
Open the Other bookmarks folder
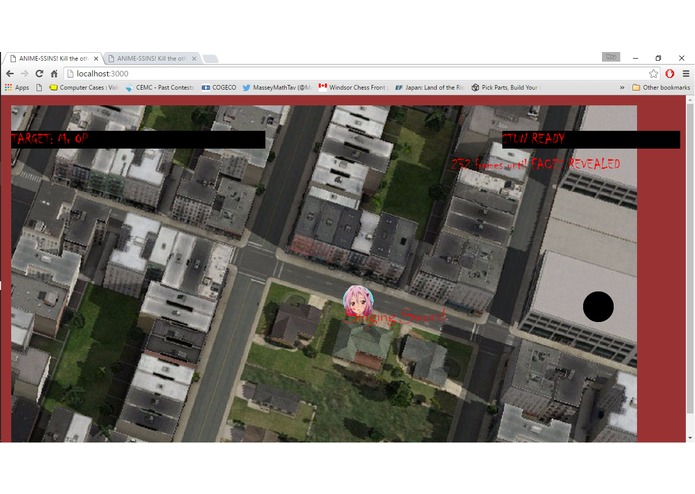click(x=661, y=88)
